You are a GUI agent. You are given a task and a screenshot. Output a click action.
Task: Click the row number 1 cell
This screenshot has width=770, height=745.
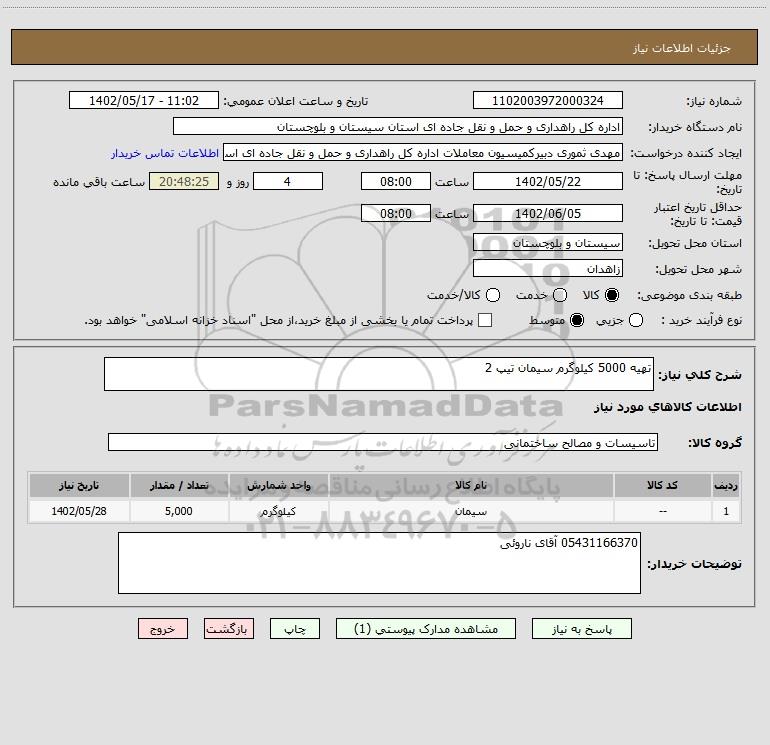pyautogui.click(x=726, y=511)
